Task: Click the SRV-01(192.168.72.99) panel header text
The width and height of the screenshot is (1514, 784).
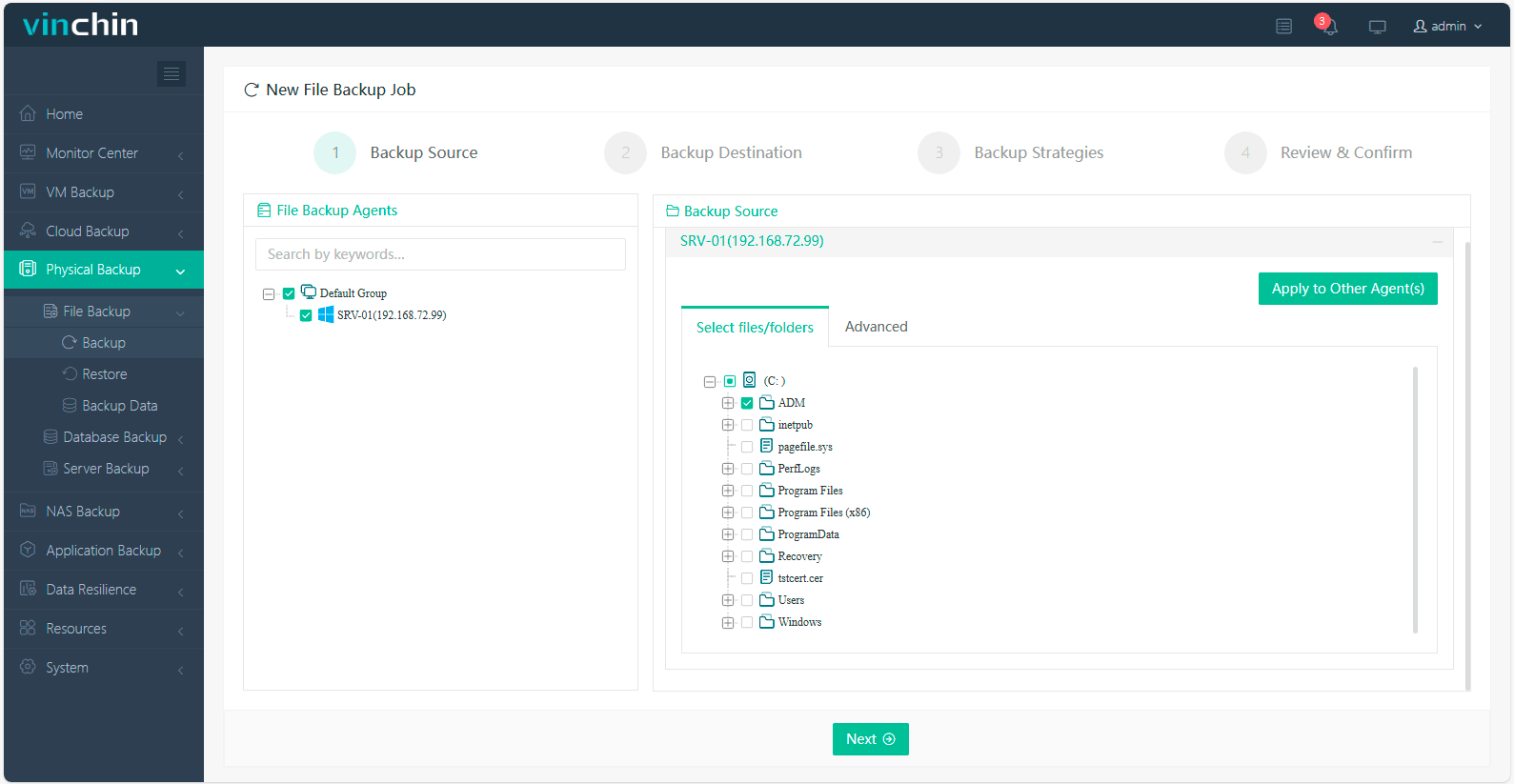Action: click(752, 241)
